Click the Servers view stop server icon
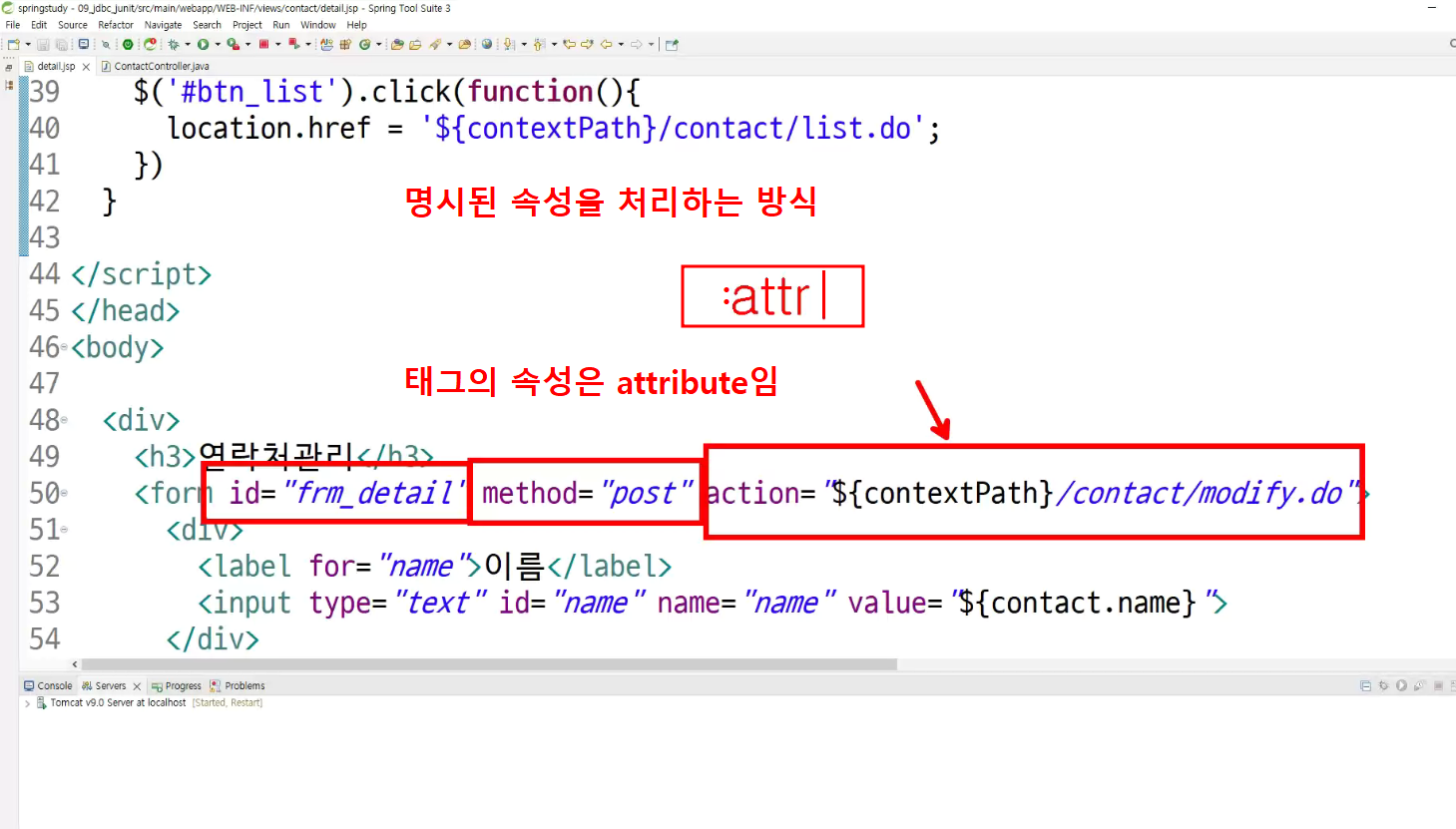This screenshot has width=1456, height=829. tap(1438, 685)
